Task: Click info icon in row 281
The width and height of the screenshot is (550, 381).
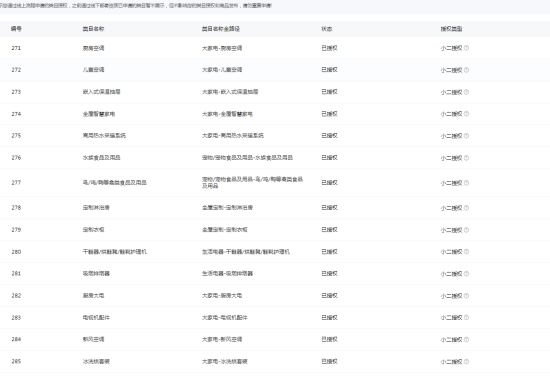Action: pyautogui.click(x=466, y=274)
